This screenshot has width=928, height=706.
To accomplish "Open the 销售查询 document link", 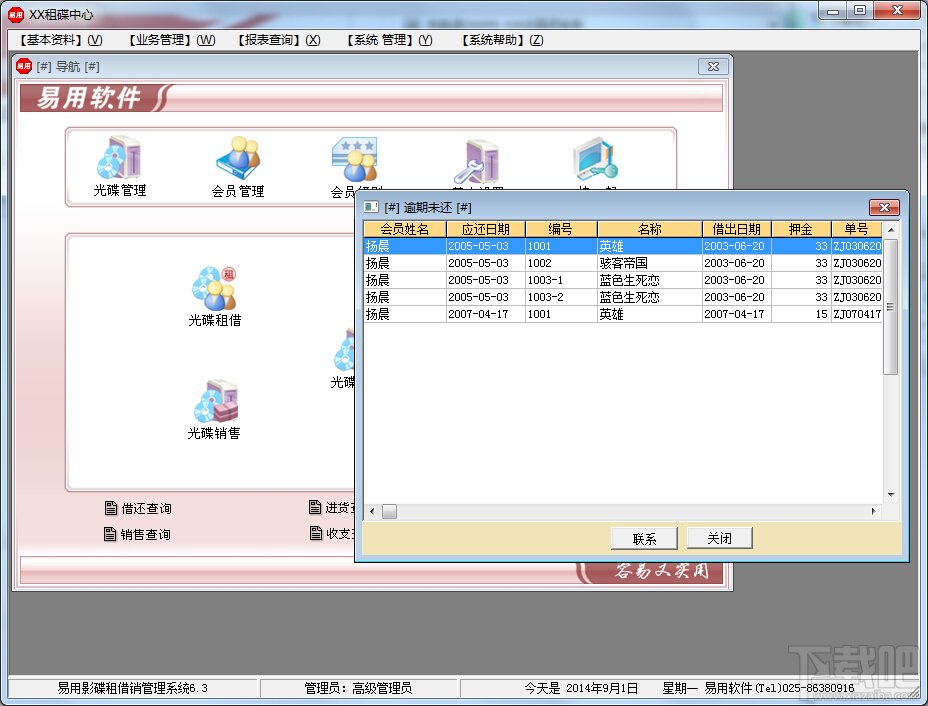I will pos(137,534).
